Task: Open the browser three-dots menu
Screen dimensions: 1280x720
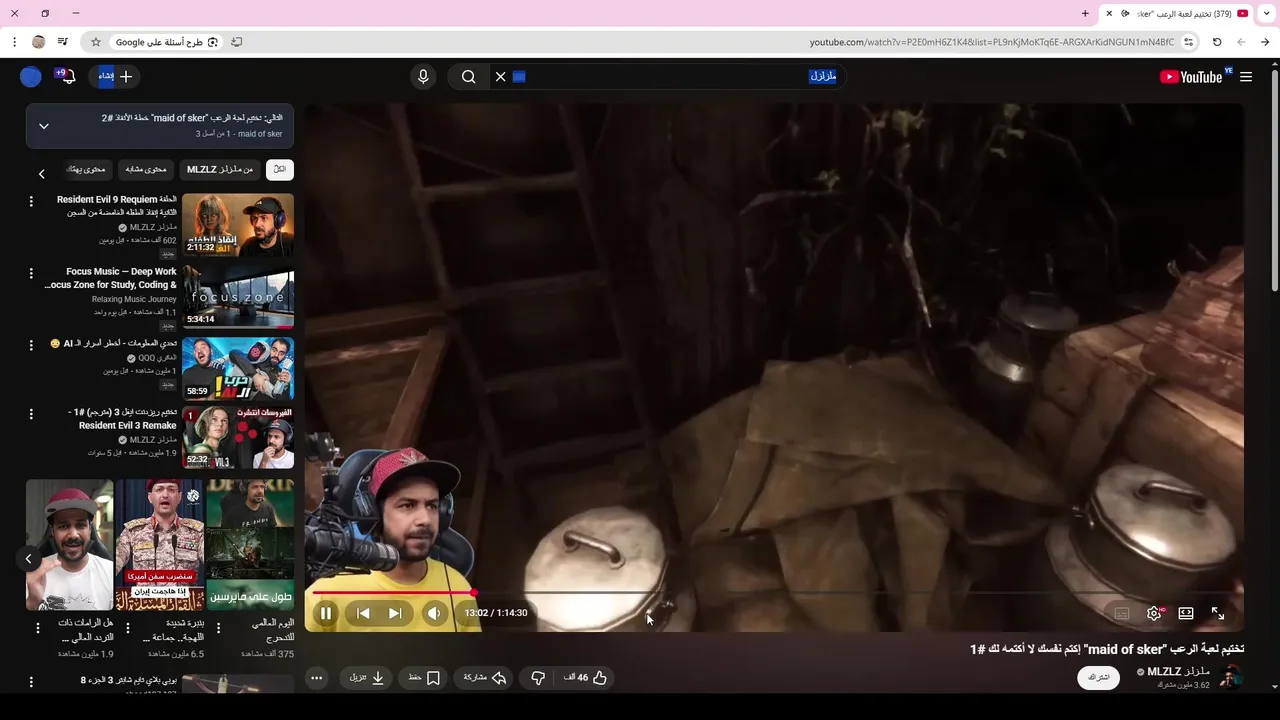Action: 14,42
